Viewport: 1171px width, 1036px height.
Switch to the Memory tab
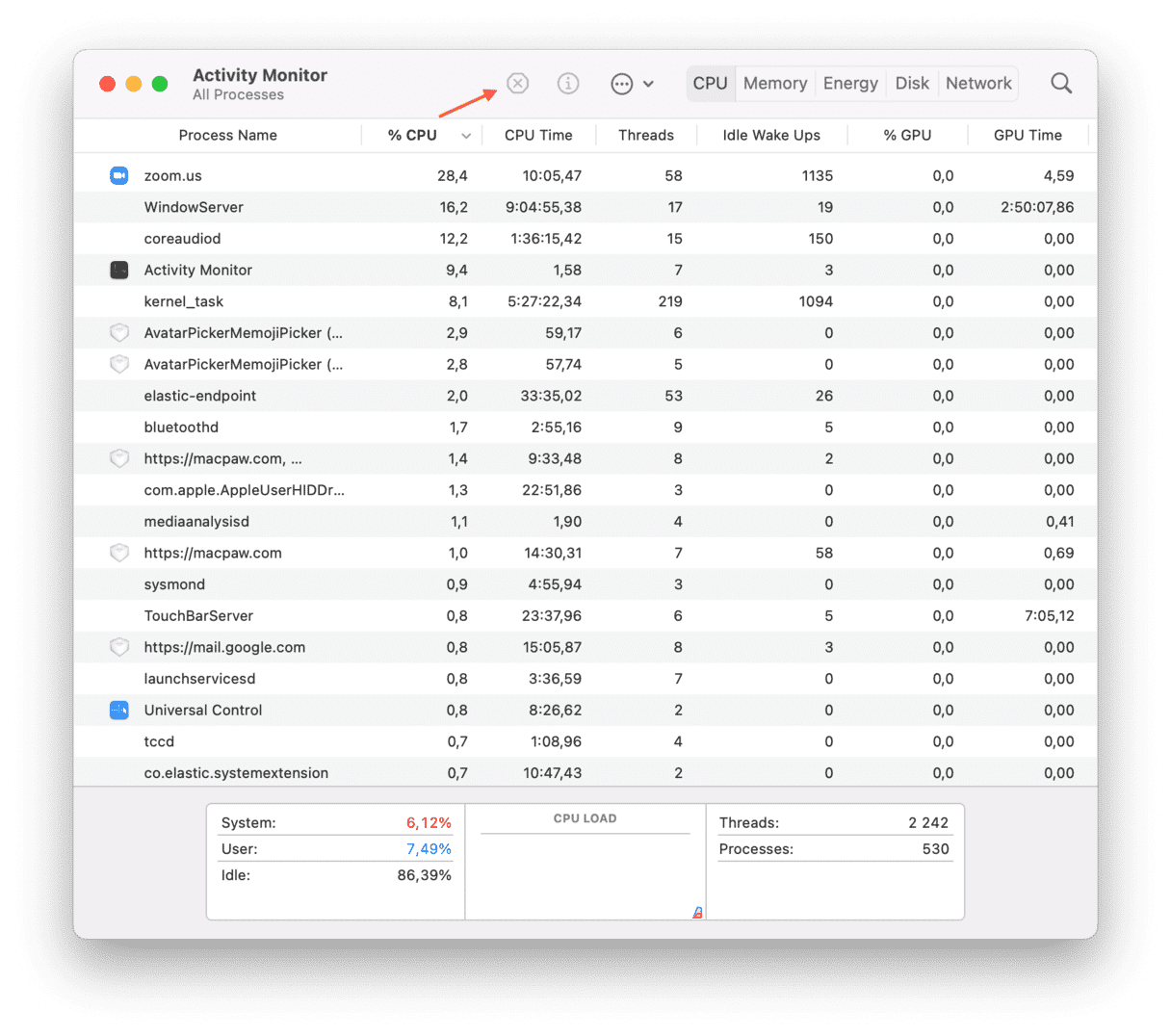point(774,84)
